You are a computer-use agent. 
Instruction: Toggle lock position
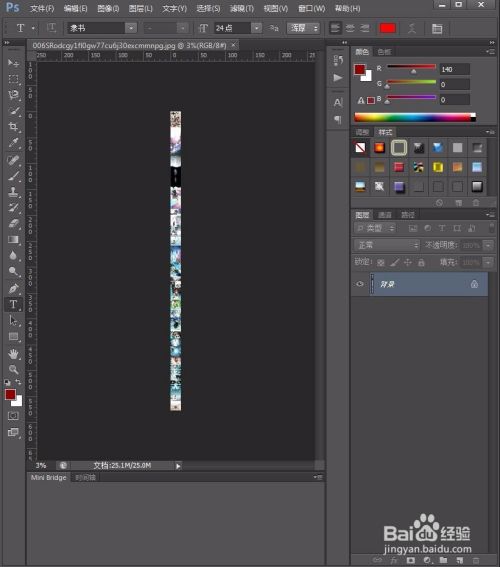coord(408,263)
